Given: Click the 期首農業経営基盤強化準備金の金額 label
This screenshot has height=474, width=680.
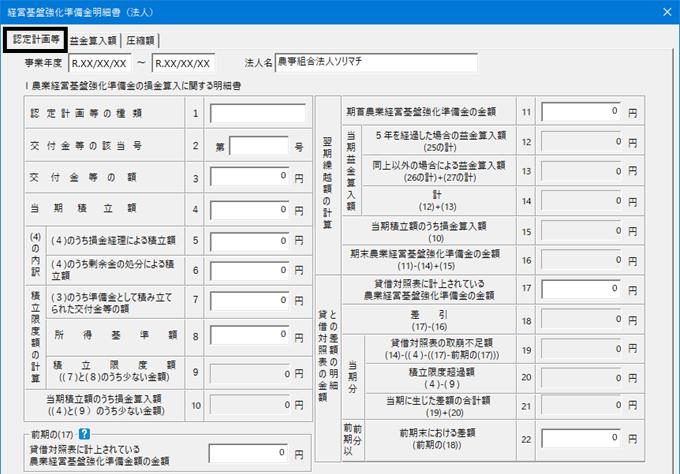Looking at the screenshot, I should click(x=421, y=111).
